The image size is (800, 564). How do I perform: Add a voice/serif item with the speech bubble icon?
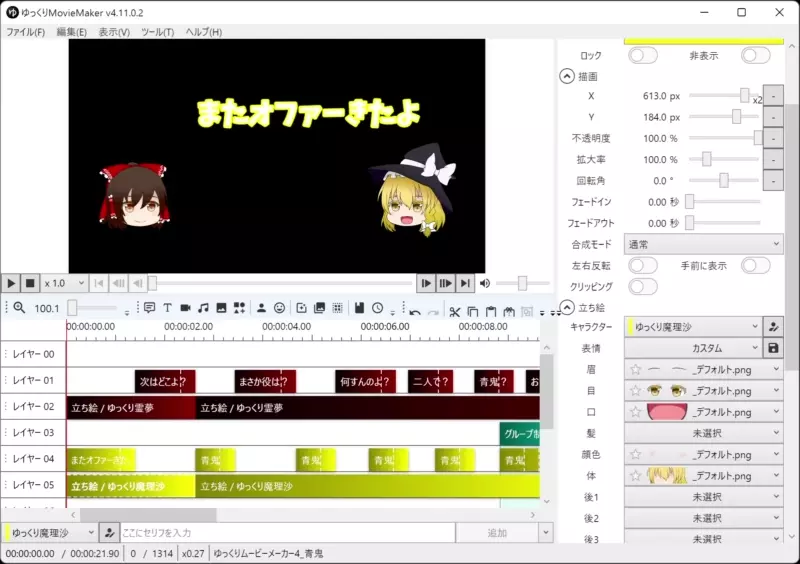click(149, 308)
